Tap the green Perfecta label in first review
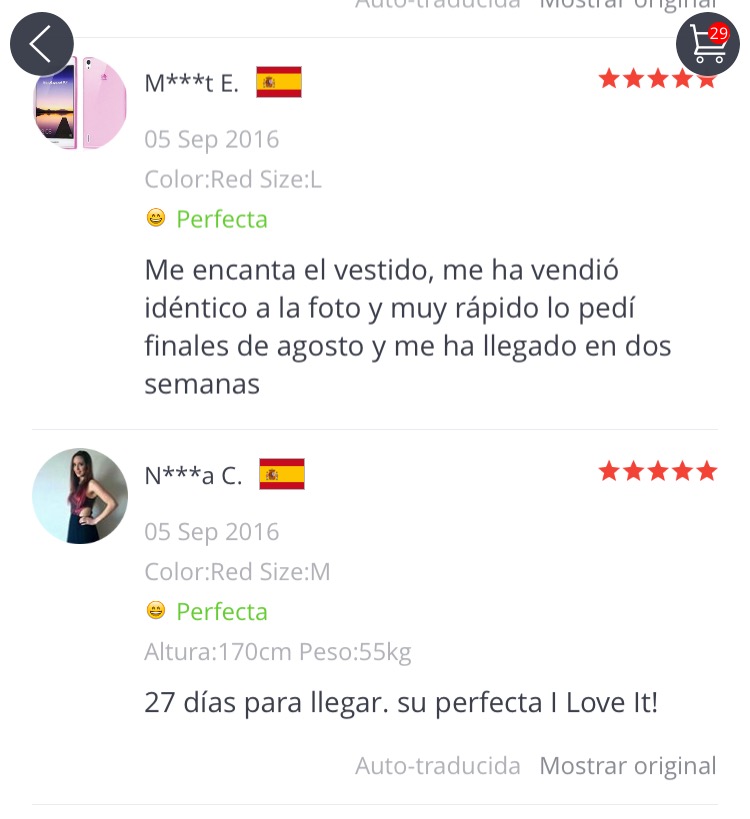This screenshot has width=750, height=819. click(222, 219)
